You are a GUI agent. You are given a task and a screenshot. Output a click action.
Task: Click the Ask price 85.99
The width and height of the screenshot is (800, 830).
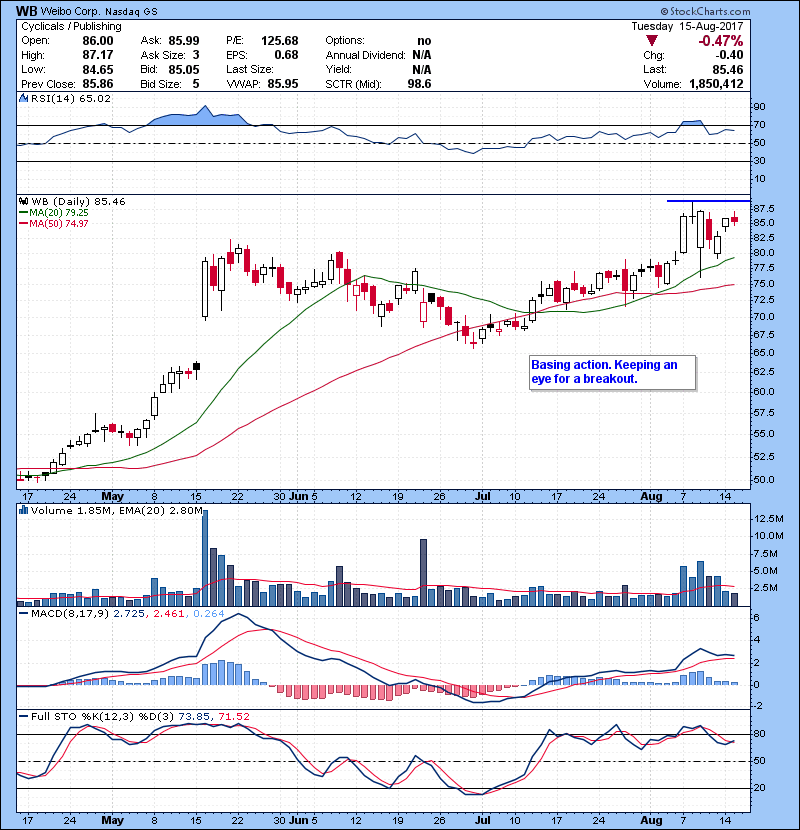(184, 41)
